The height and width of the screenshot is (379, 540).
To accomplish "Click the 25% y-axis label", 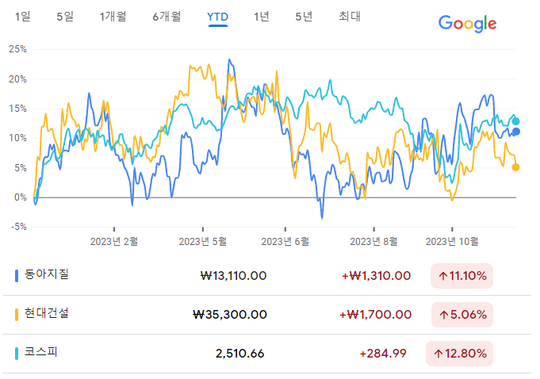I will (x=18, y=49).
